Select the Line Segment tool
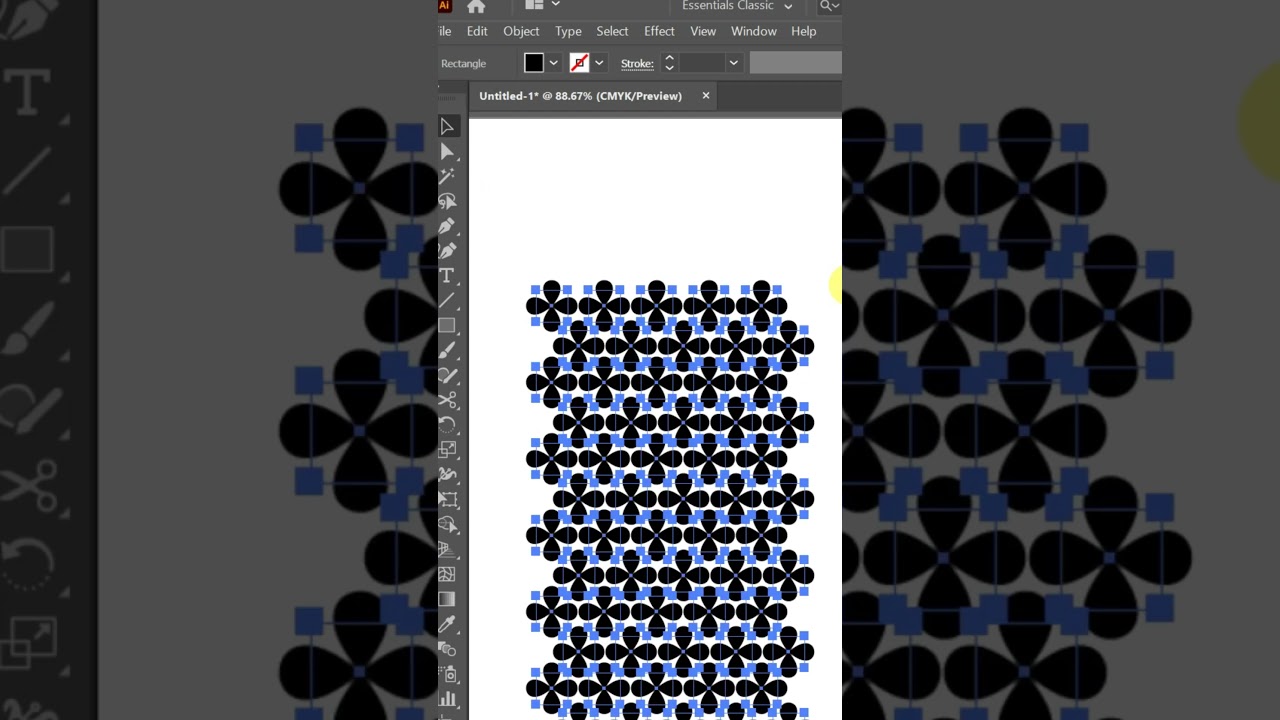1280x720 pixels. tap(447, 301)
